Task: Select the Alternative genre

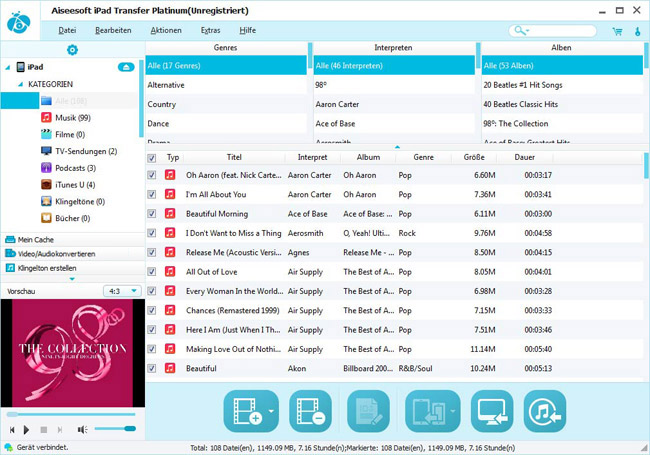Action: 226,85
